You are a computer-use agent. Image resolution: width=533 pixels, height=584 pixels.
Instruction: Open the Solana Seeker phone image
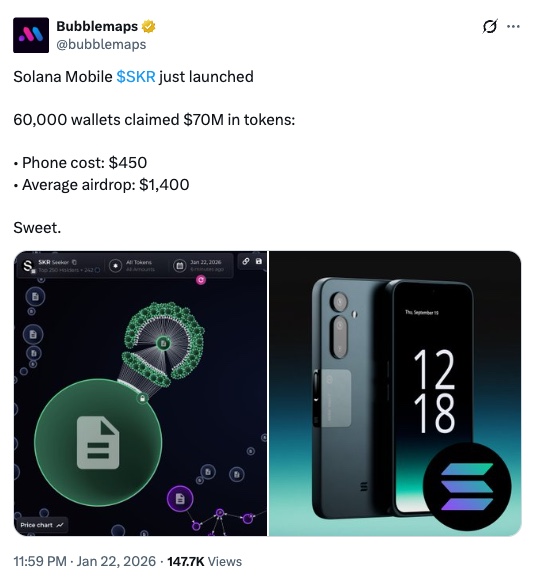pos(395,394)
